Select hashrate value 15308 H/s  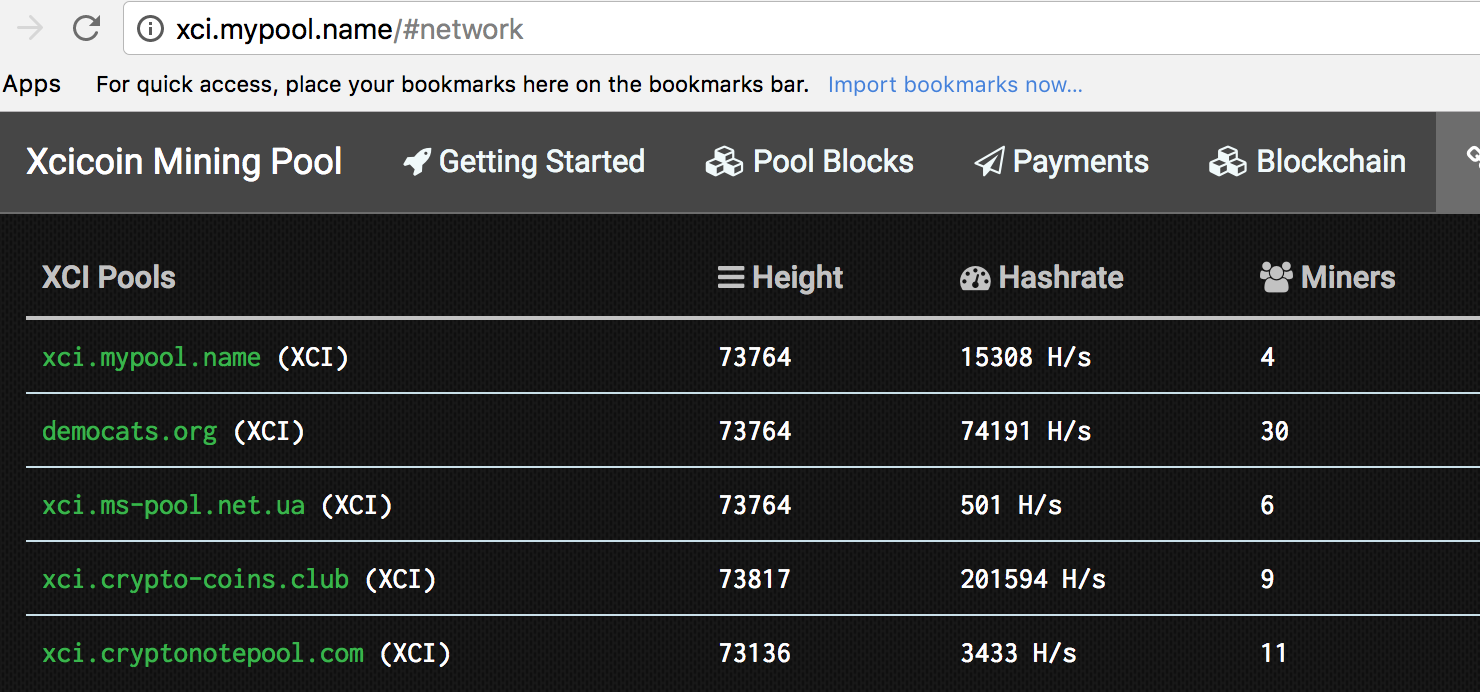pyautogui.click(x=1026, y=357)
